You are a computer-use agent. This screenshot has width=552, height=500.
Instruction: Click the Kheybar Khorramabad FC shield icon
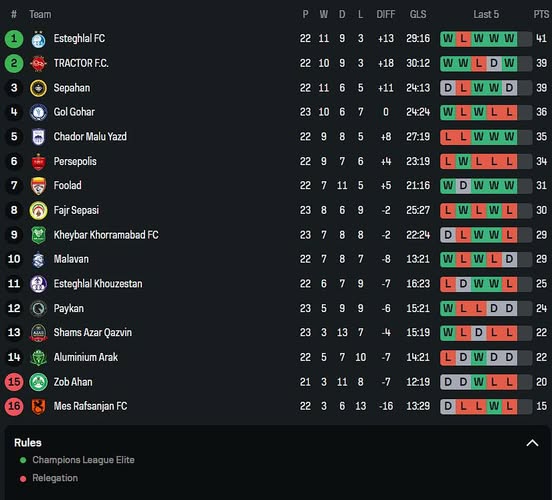tap(38, 235)
